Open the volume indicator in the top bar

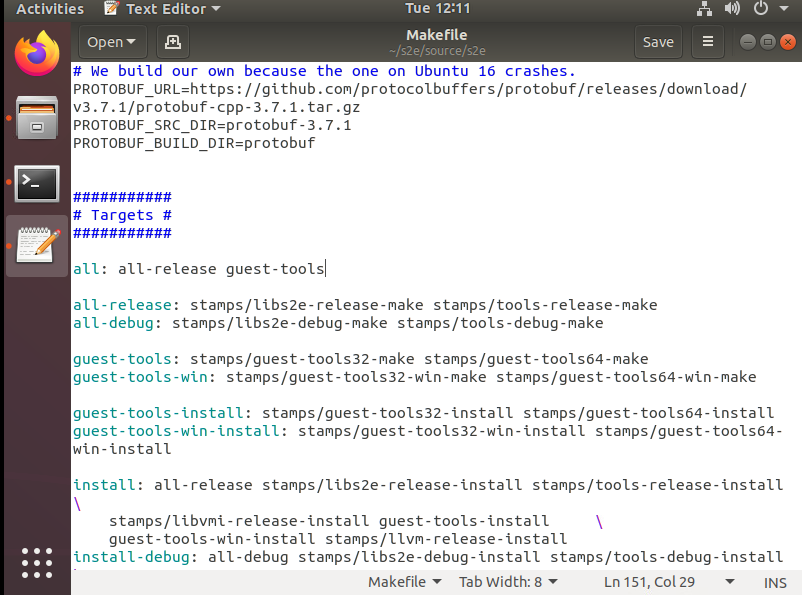coord(732,9)
